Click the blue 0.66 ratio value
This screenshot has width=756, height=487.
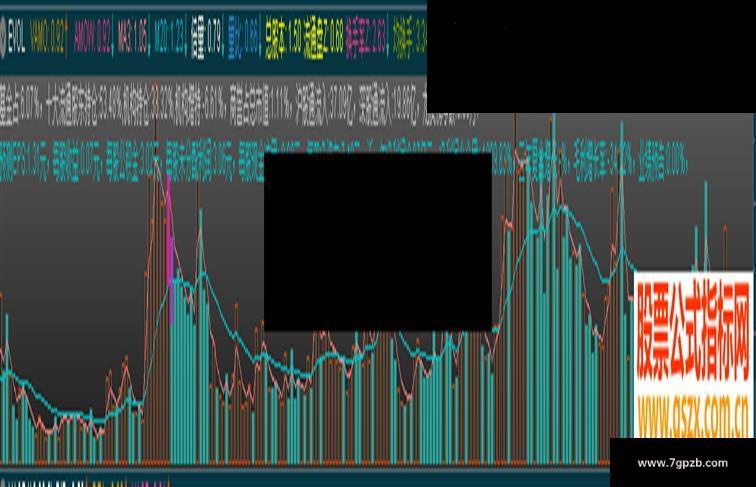point(243,39)
